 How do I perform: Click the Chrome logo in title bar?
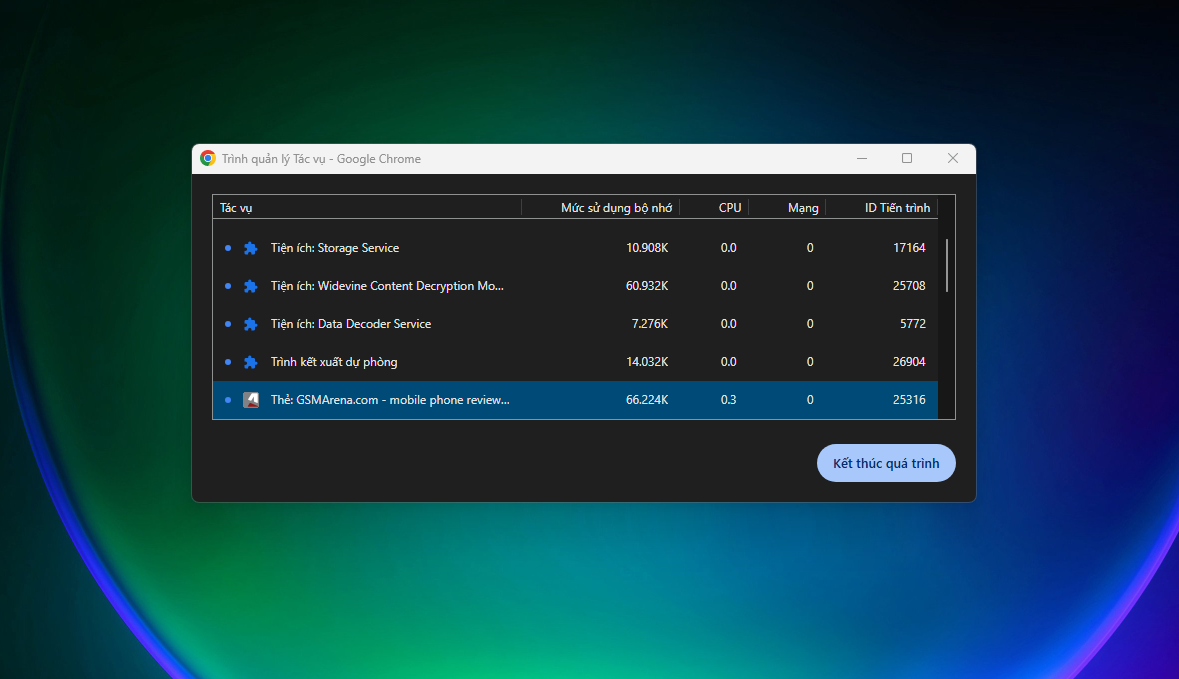[x=208, y=159]
